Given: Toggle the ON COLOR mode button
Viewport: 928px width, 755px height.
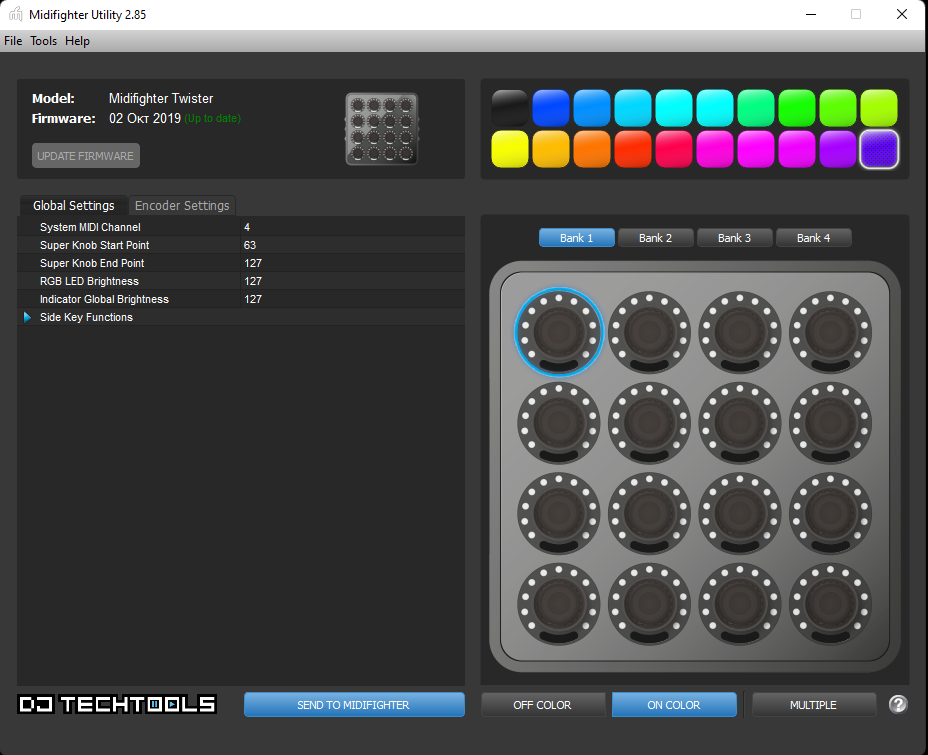Looking at the screenshot, I should click(x=674, y=705).
